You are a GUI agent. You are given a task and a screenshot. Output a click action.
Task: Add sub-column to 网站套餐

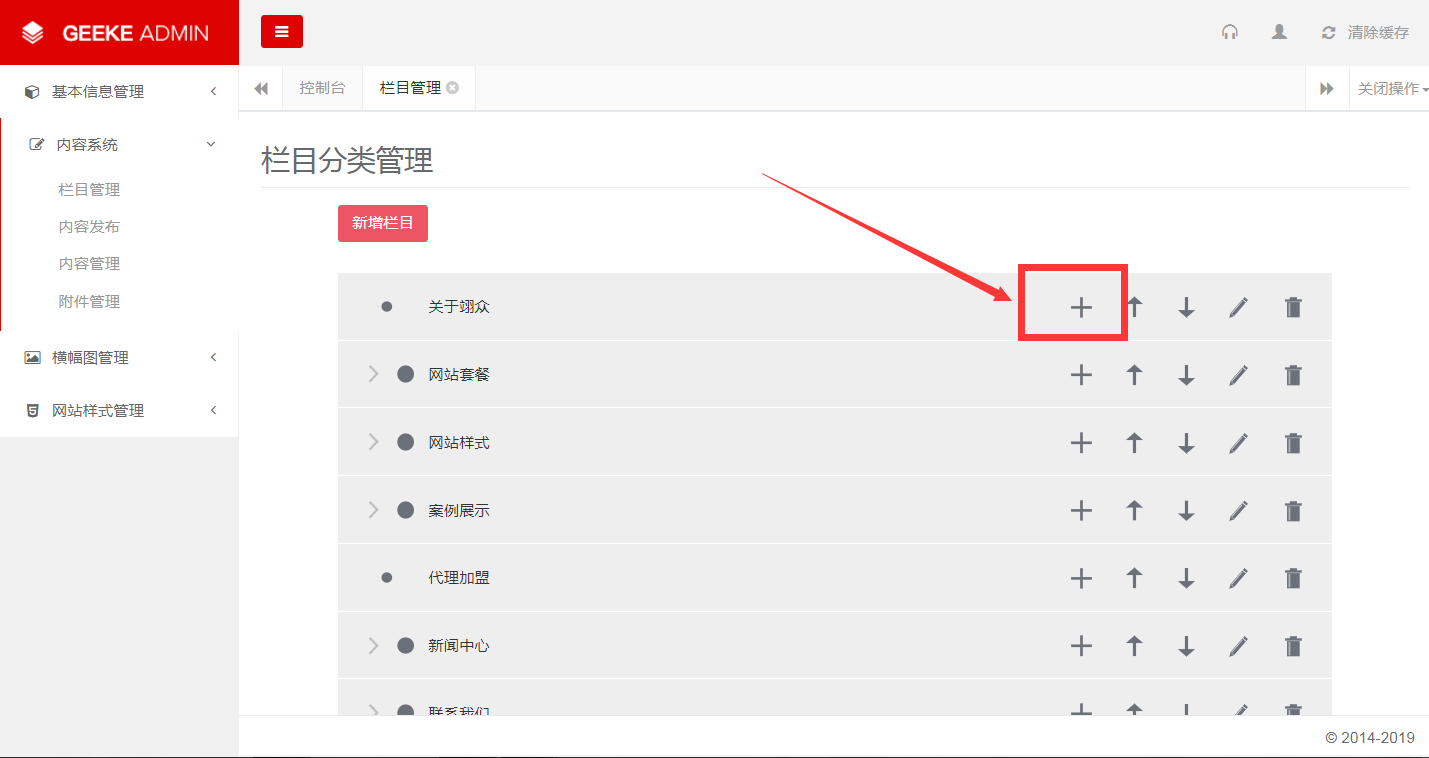tap(1081, 375)
